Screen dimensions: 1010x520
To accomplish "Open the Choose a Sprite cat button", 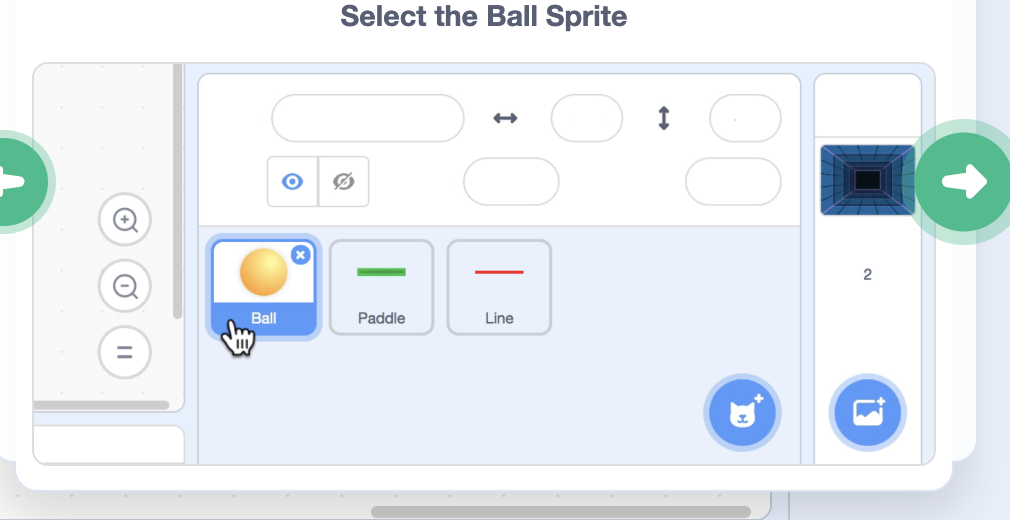I will pyautogui.click(x=742, y=411).
